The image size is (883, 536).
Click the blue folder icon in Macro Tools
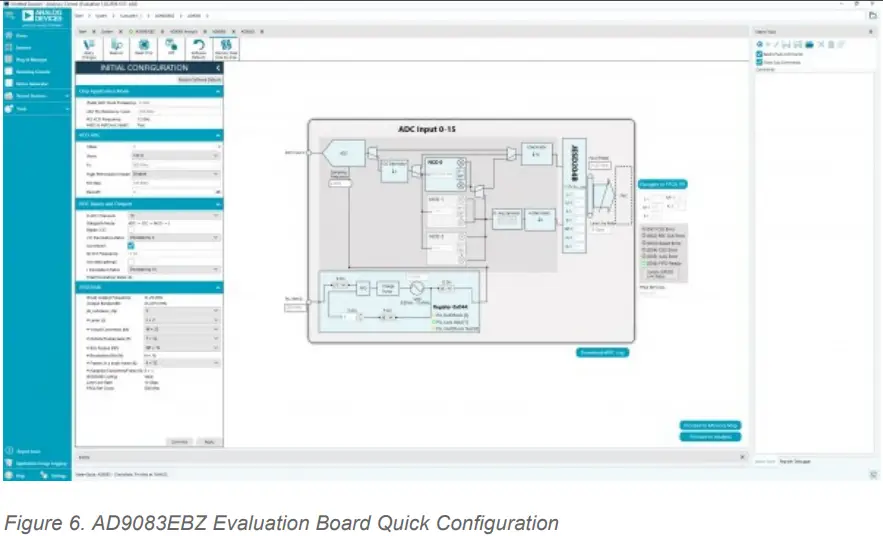[809, 44]
